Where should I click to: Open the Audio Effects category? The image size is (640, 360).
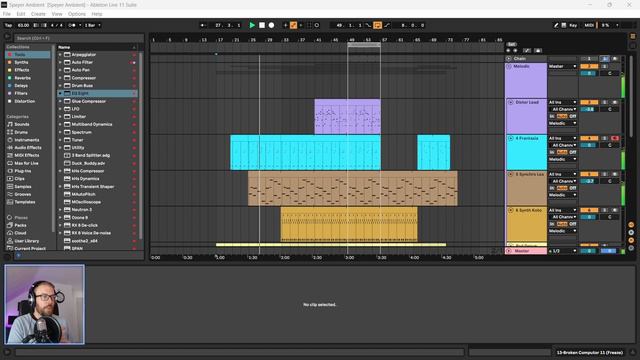(x=28, y=148)
